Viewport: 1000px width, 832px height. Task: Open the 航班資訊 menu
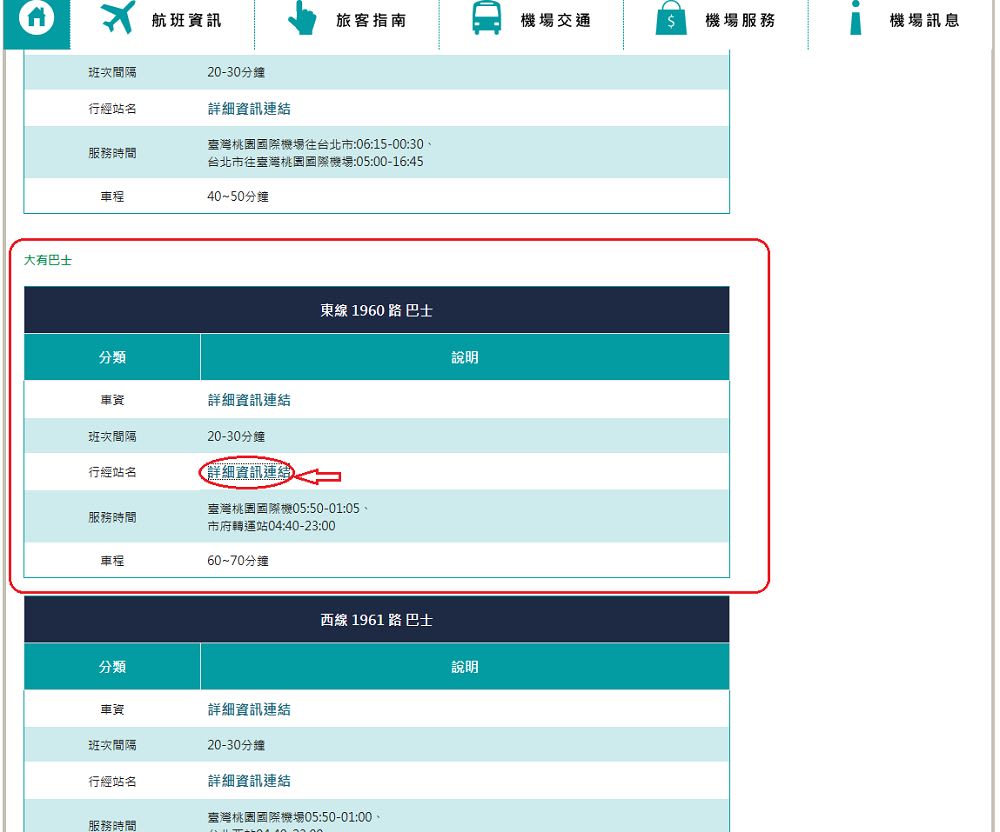[187, 20]
